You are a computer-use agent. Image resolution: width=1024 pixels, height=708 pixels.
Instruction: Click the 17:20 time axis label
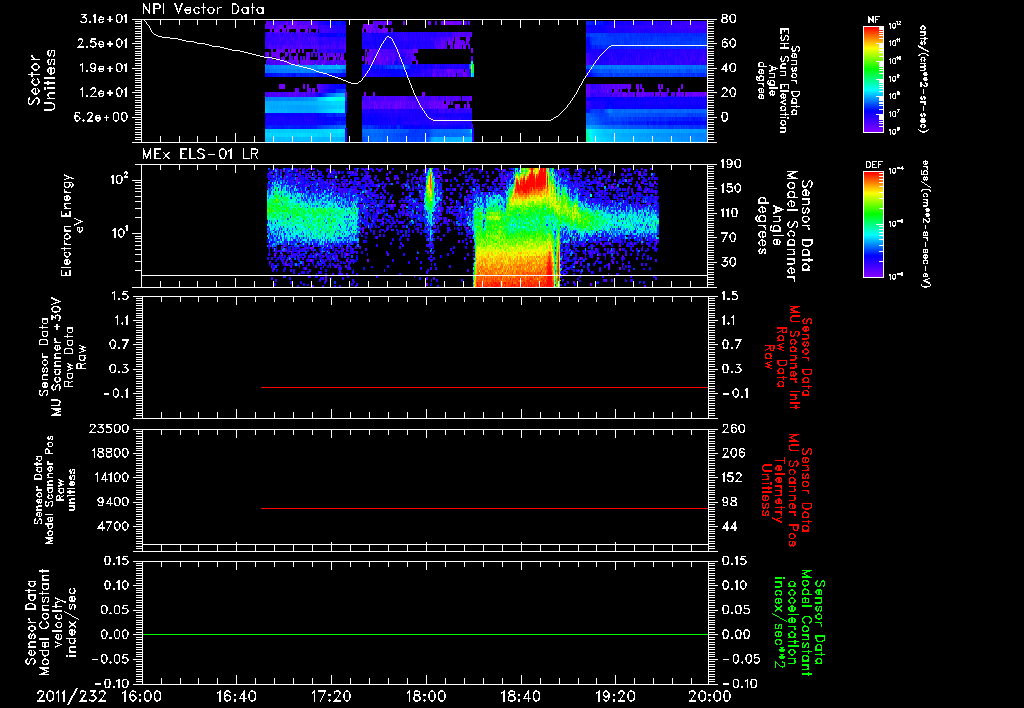click(331, 696)
